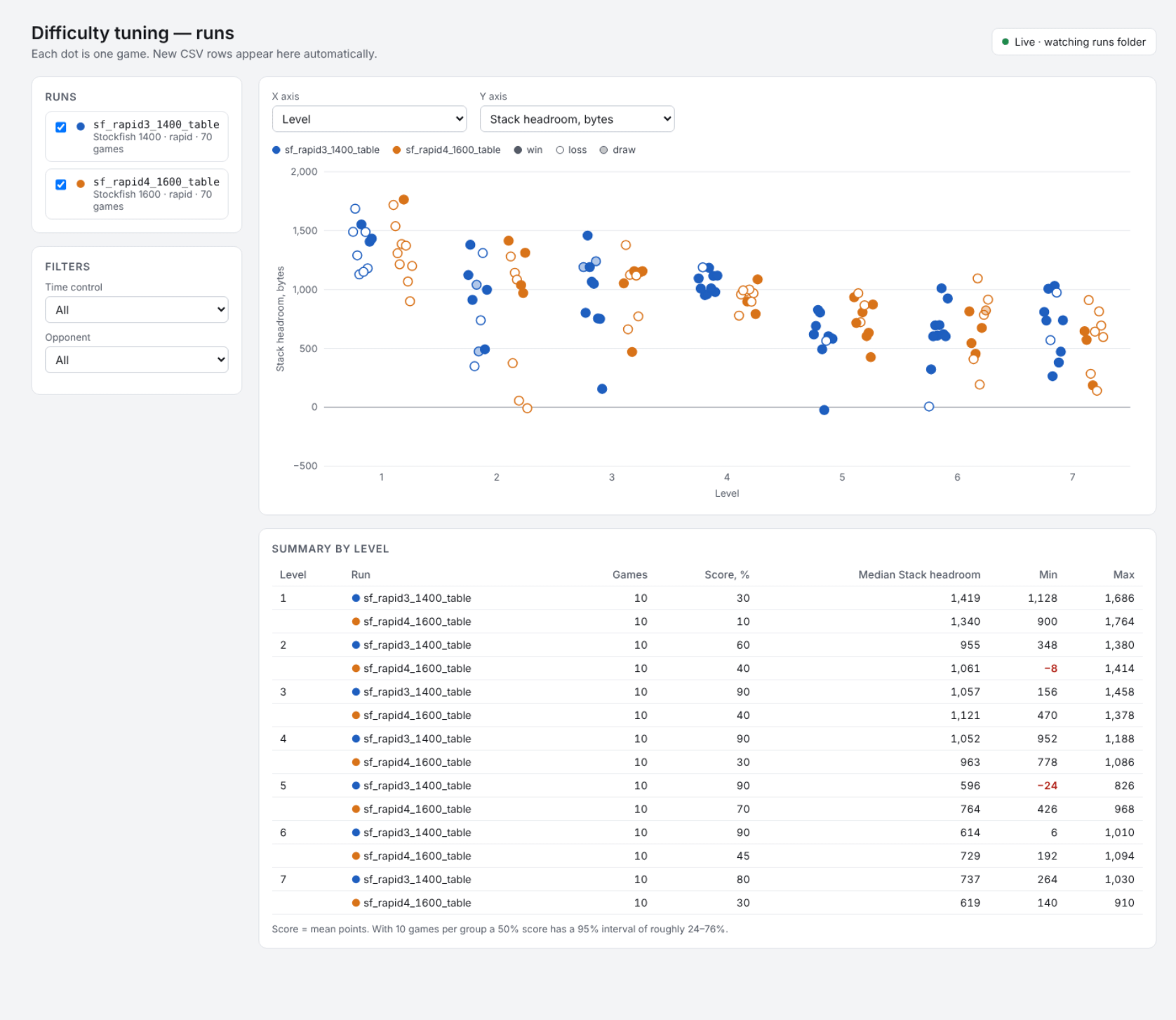The width and height of the screenshot is (1176, 1020).
Task: Click the SUMMARY BY LEVEL heading
Action: click(330, 549)
